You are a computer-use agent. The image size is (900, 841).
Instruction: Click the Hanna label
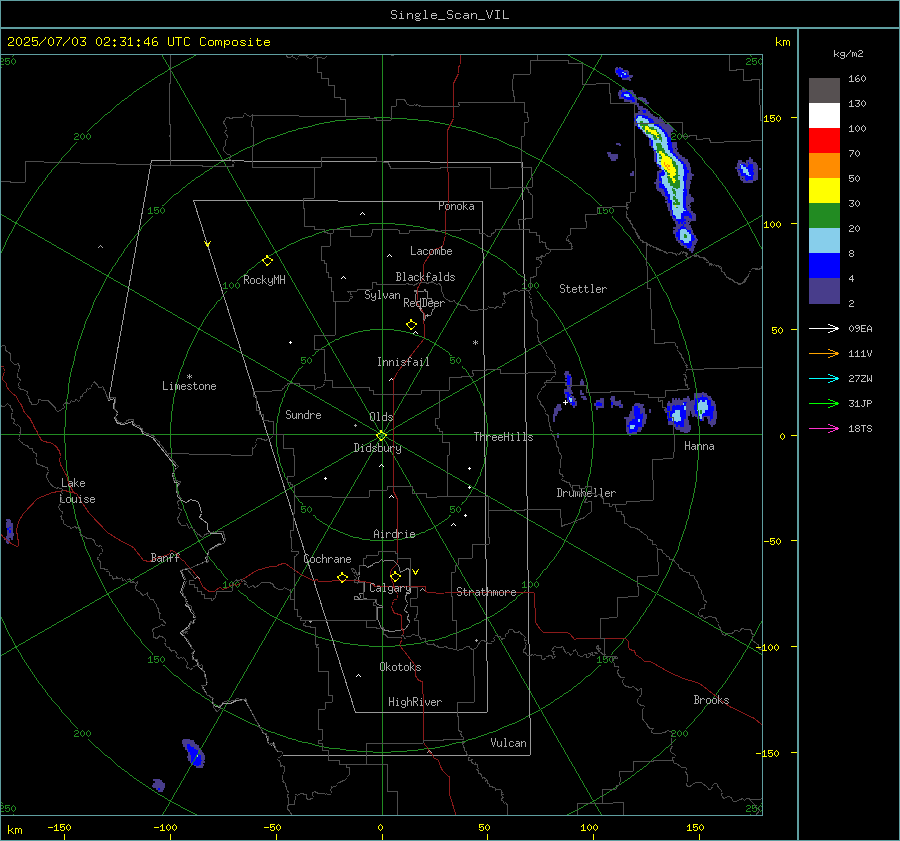pos(699,446)
